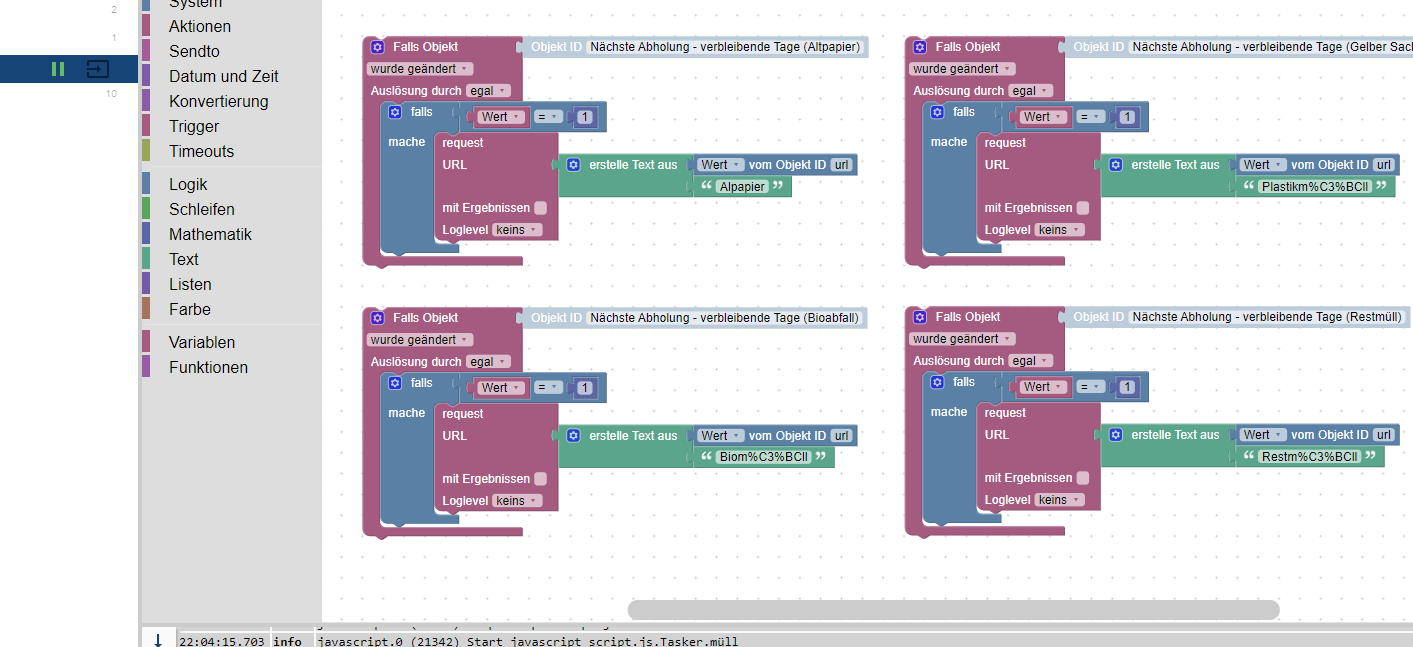1413x647 pixels.
Task: Toggle 'mit Ergebnissen' checkbox in Altpapier block
Action: tap(540, 208)
